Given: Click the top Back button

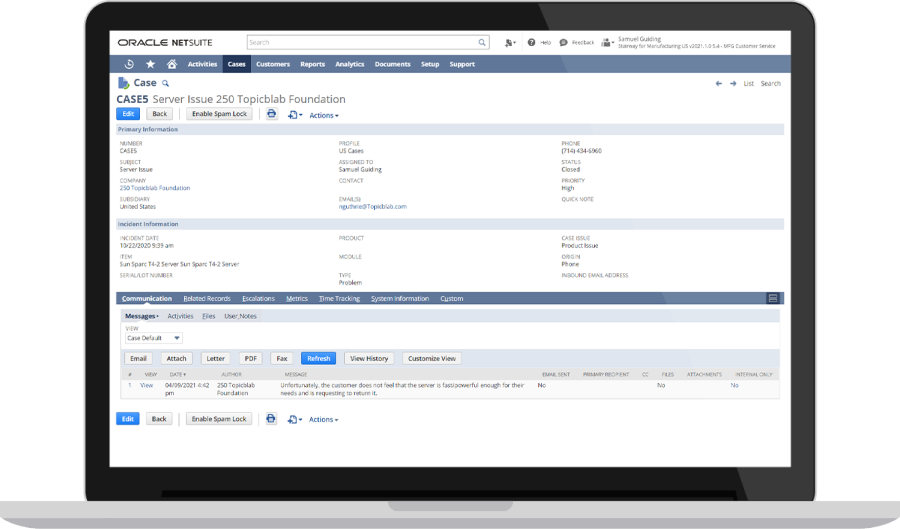Looking at the screenshot, I should click(x=160, y=114).
